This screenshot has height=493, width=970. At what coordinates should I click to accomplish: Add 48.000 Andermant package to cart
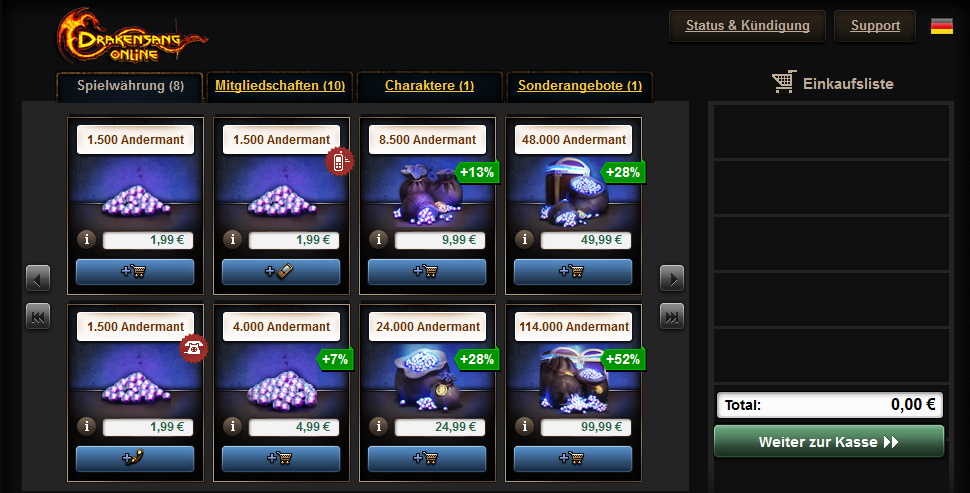tap(573, 272)
